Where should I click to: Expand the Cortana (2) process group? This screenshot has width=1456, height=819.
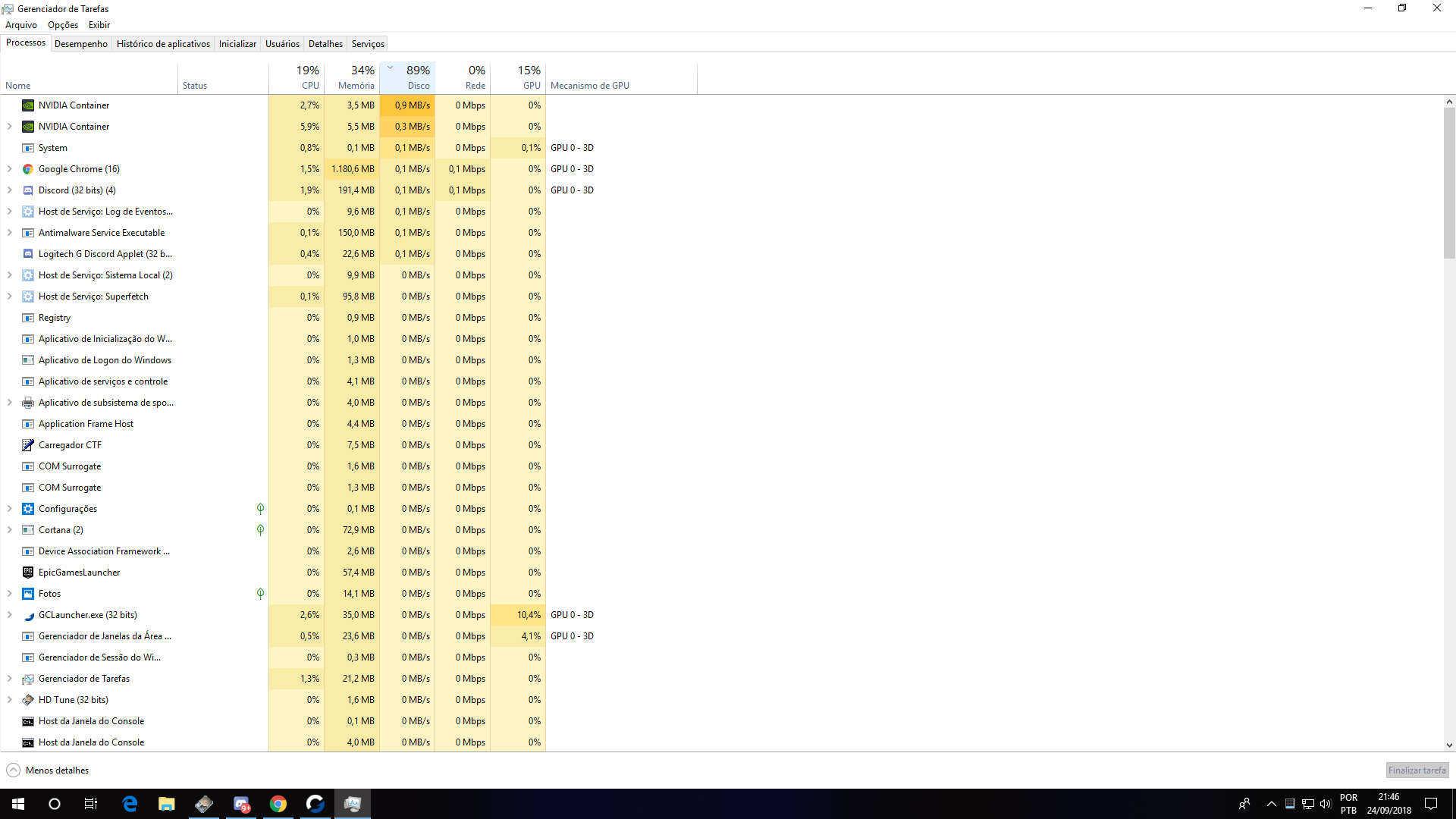(x=10, y=530)
